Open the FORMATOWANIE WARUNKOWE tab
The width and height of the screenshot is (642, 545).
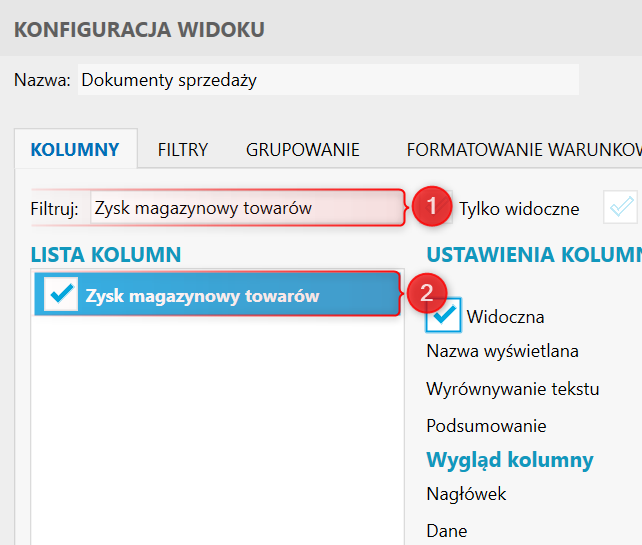(524, 149)
